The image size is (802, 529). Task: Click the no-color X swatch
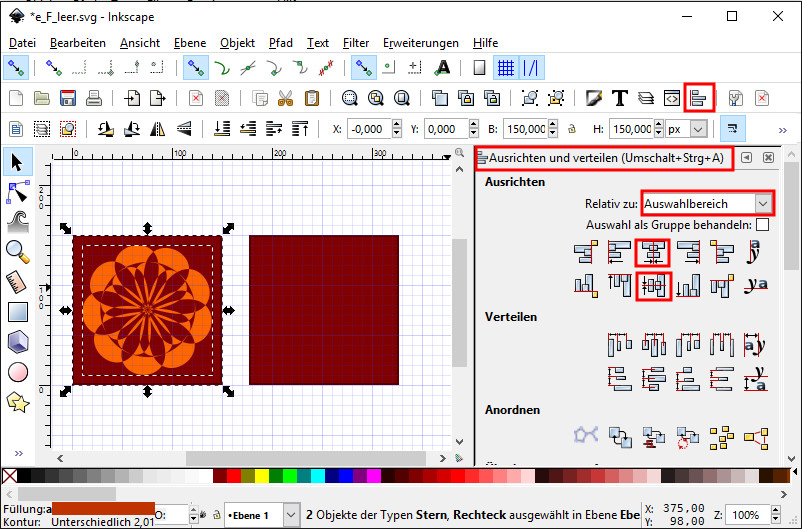(10, 476)
